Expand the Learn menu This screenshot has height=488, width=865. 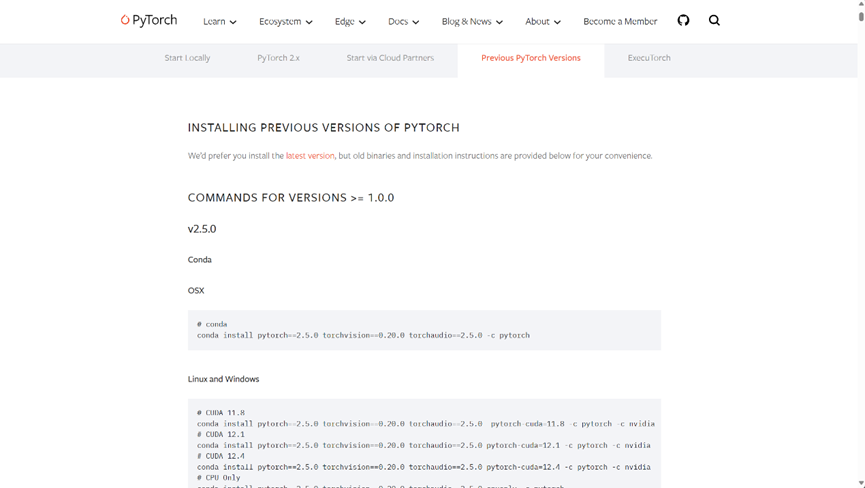(220, 22)
